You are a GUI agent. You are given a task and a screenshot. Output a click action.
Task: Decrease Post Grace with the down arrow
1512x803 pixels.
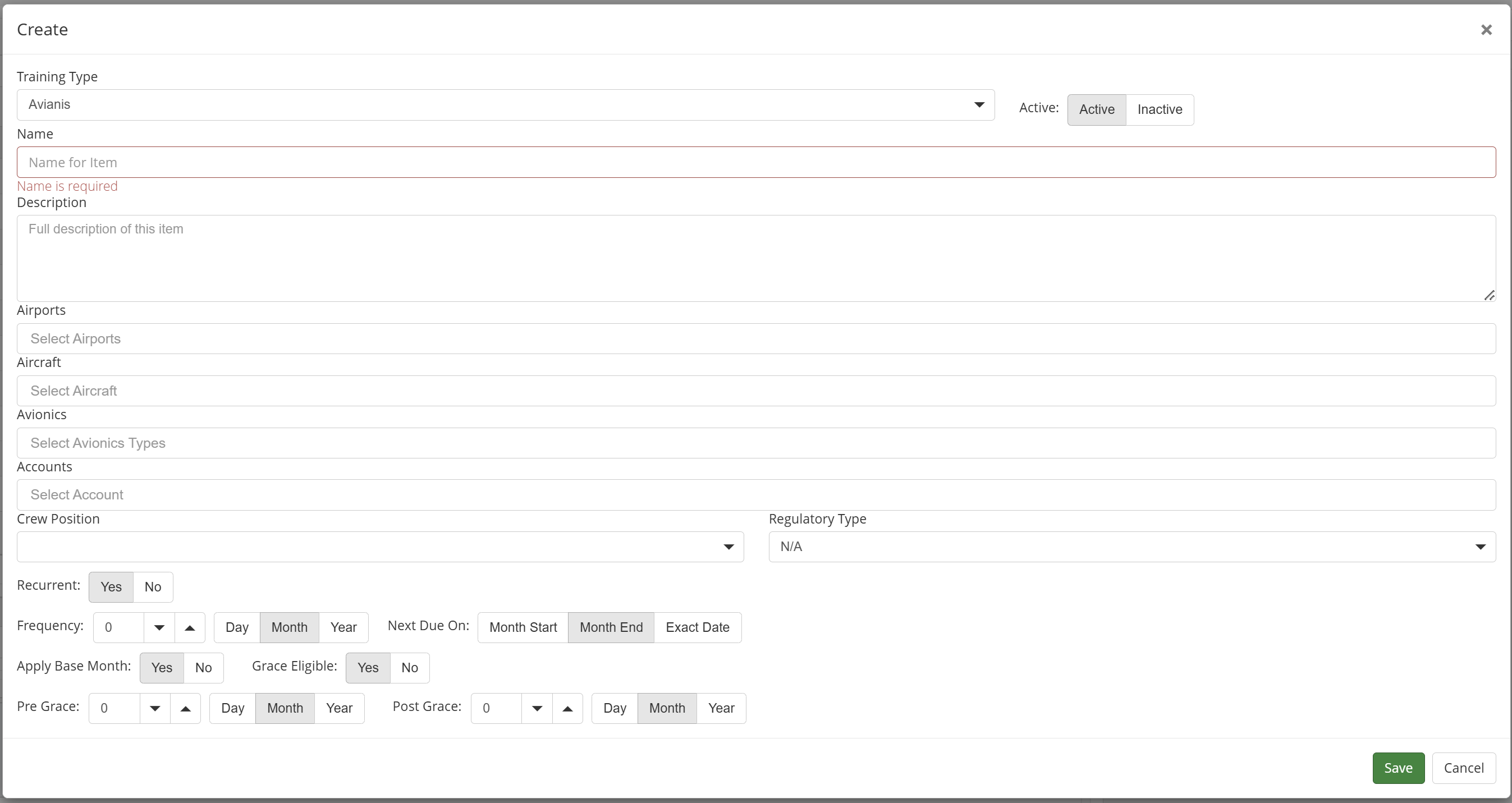[537, 709]
